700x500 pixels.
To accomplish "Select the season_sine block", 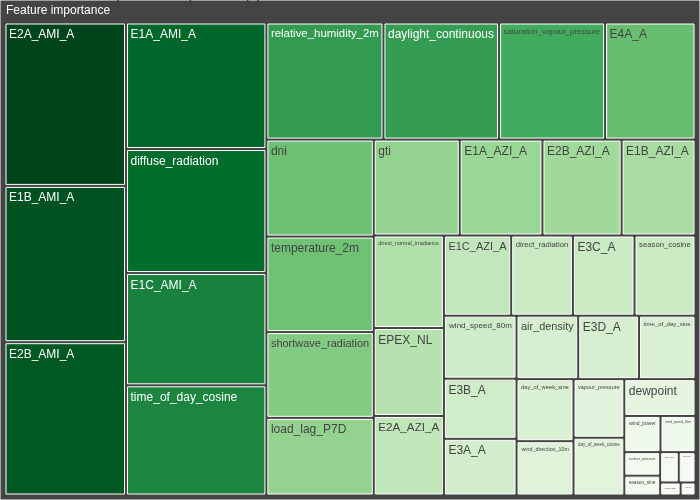I will point(642,485).
